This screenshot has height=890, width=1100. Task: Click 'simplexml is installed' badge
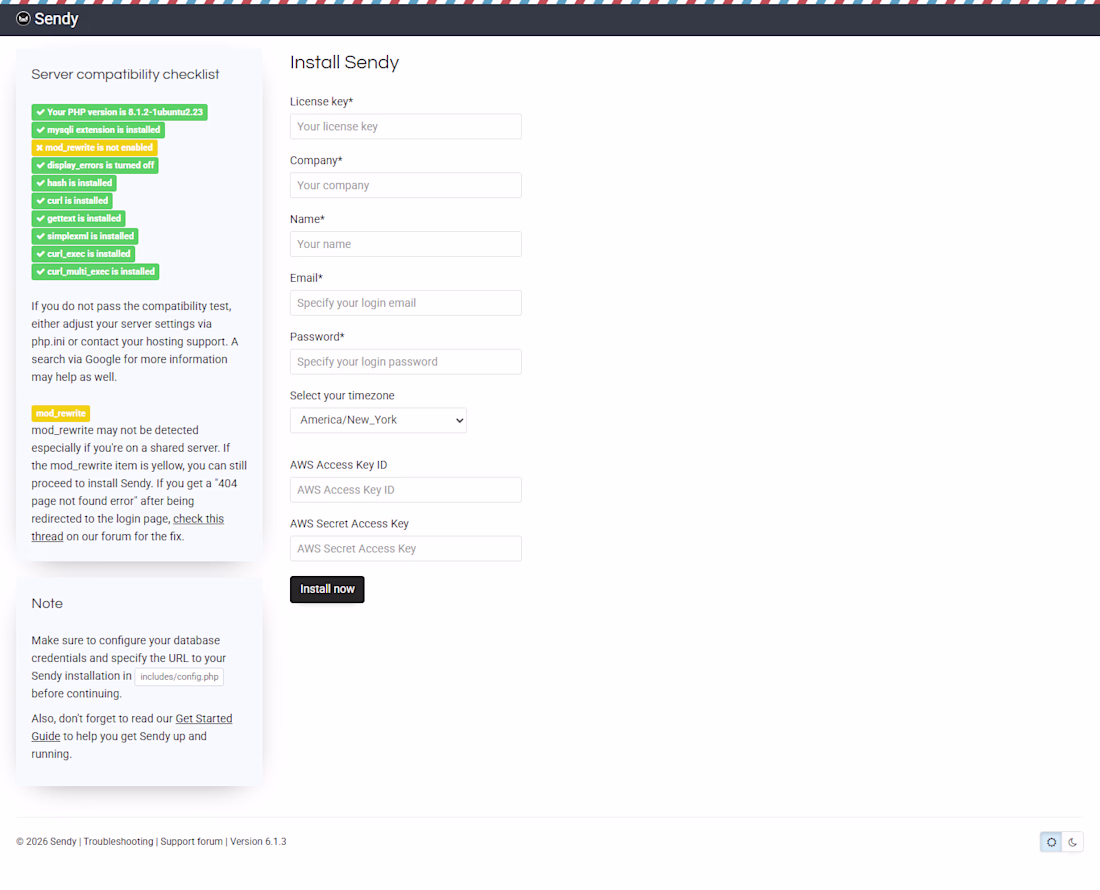pos(85,236)
